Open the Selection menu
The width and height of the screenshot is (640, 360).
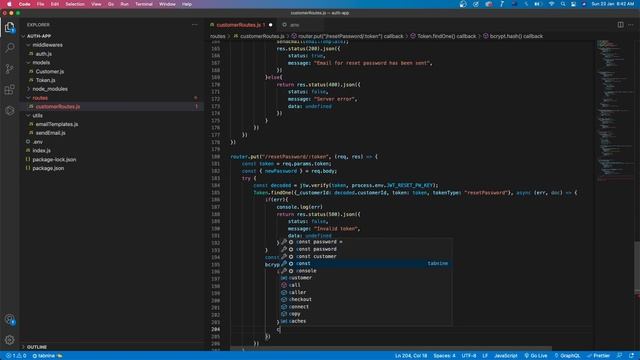[x=75, y=4]
